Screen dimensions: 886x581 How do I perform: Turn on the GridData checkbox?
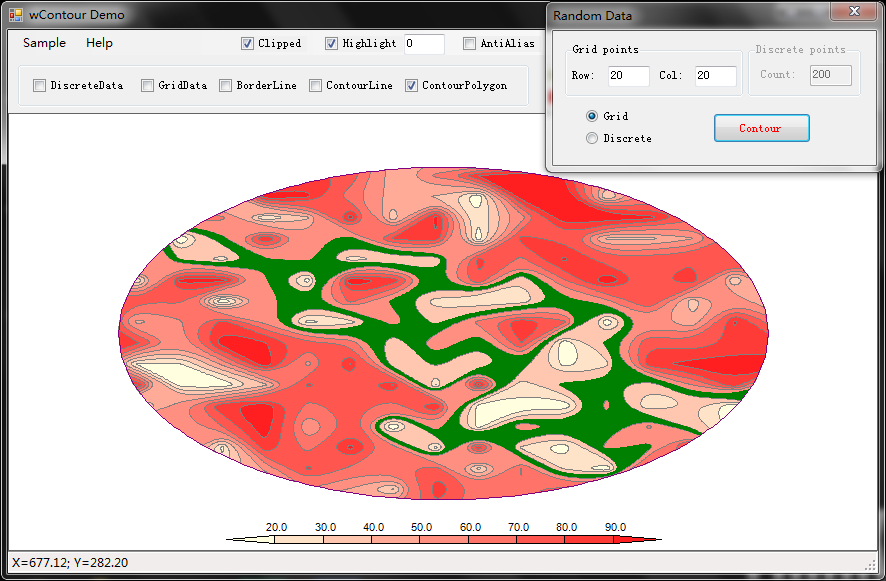[147, 86]
